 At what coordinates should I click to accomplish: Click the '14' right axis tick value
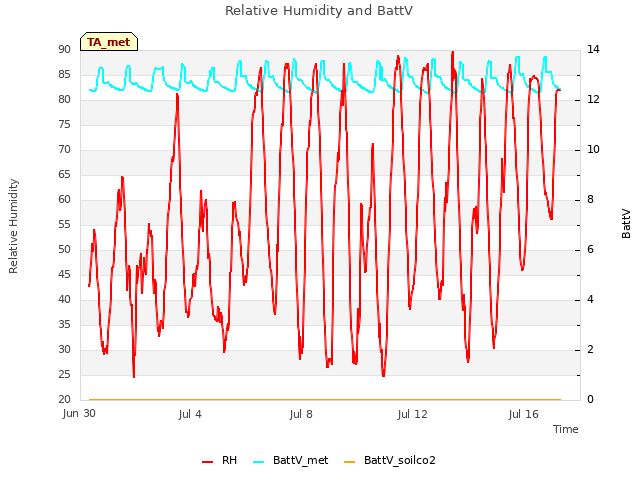click(593, 49)
